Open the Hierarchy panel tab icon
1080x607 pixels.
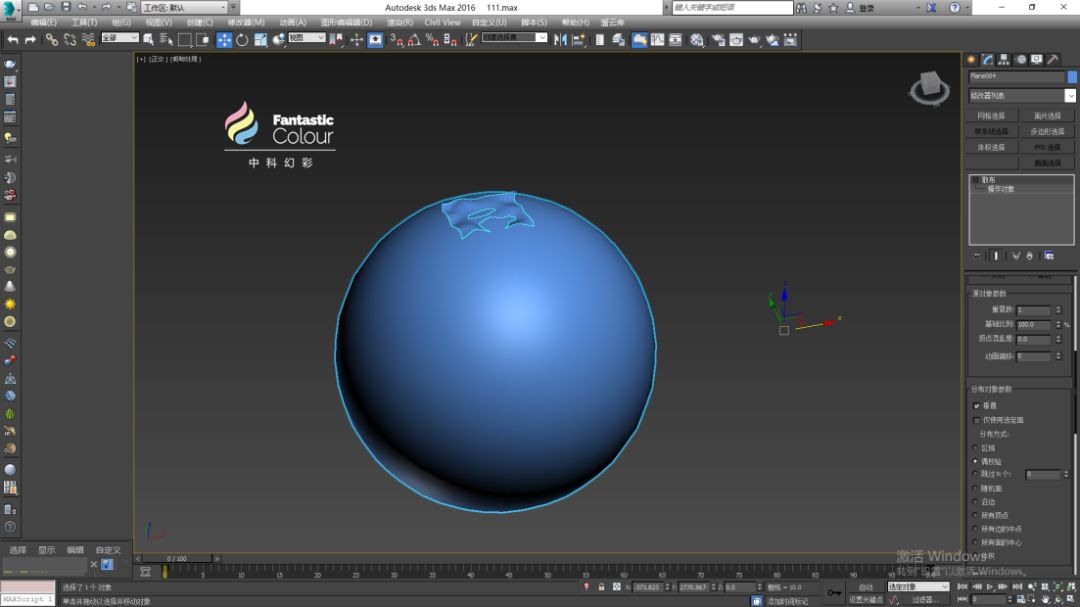coord(1003,59)
